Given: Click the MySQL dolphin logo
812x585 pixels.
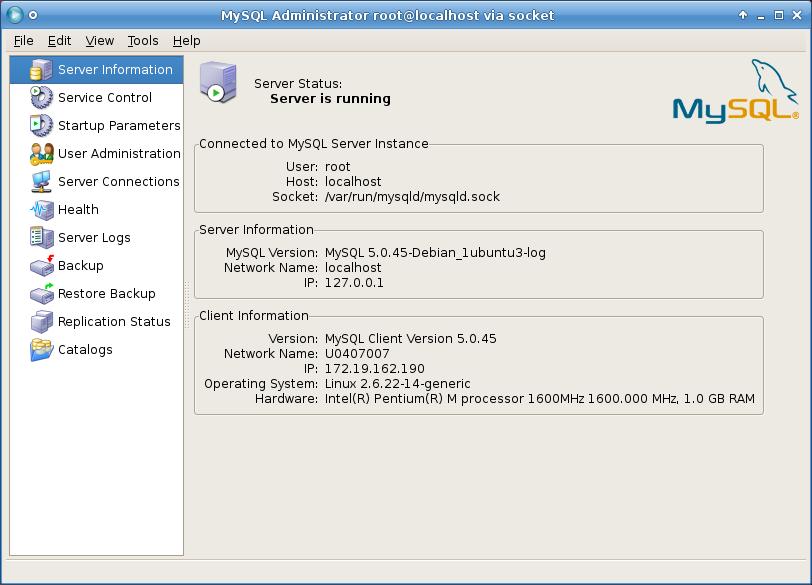Looking at the screenshot, I should click(735, 92).
